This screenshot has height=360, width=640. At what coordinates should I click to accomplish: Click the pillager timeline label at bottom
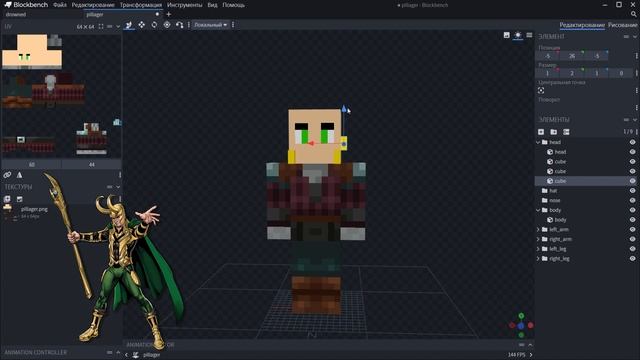[x=151, y=355]
